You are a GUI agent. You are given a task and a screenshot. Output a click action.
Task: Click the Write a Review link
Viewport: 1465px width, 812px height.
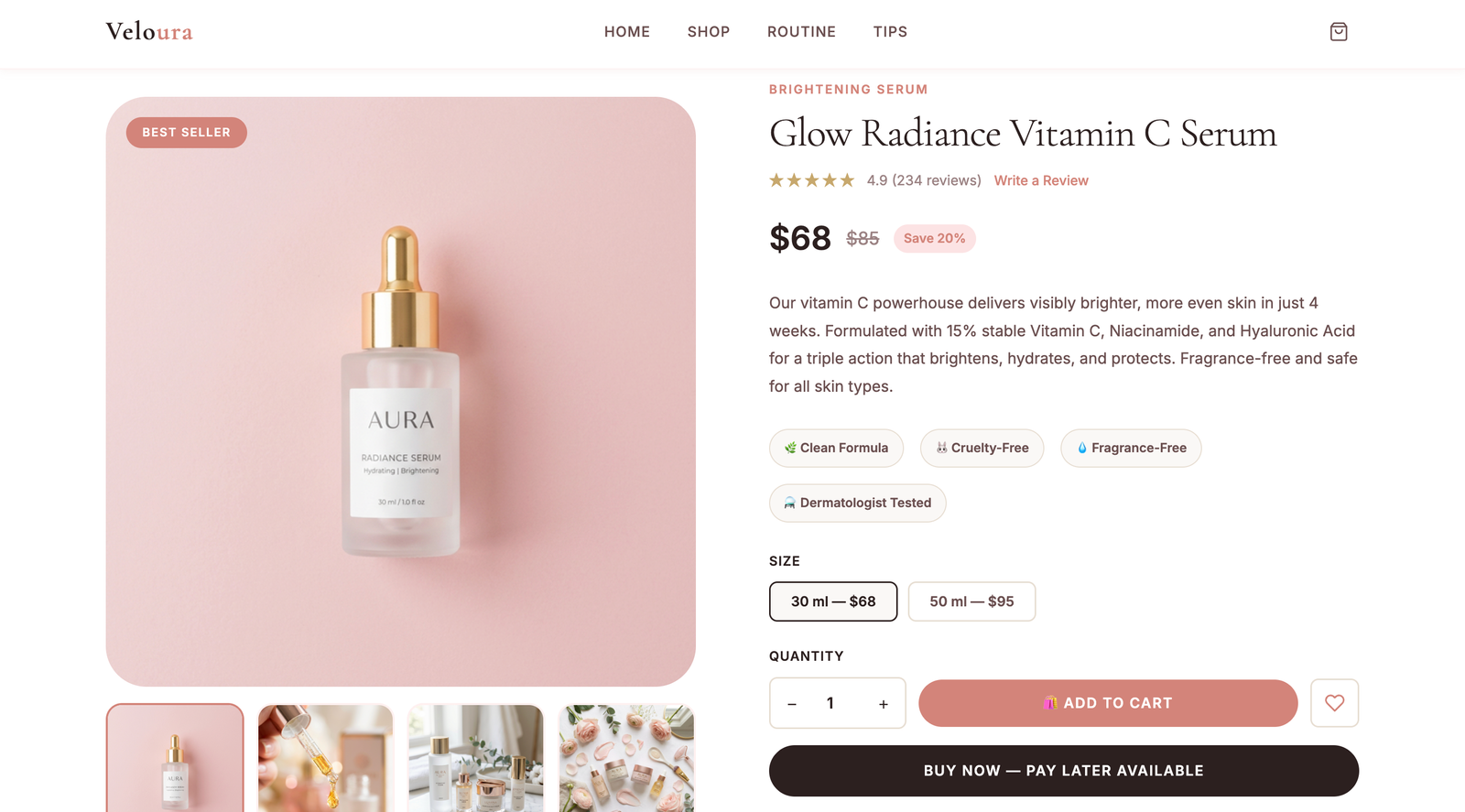[x=1041, y=180]
